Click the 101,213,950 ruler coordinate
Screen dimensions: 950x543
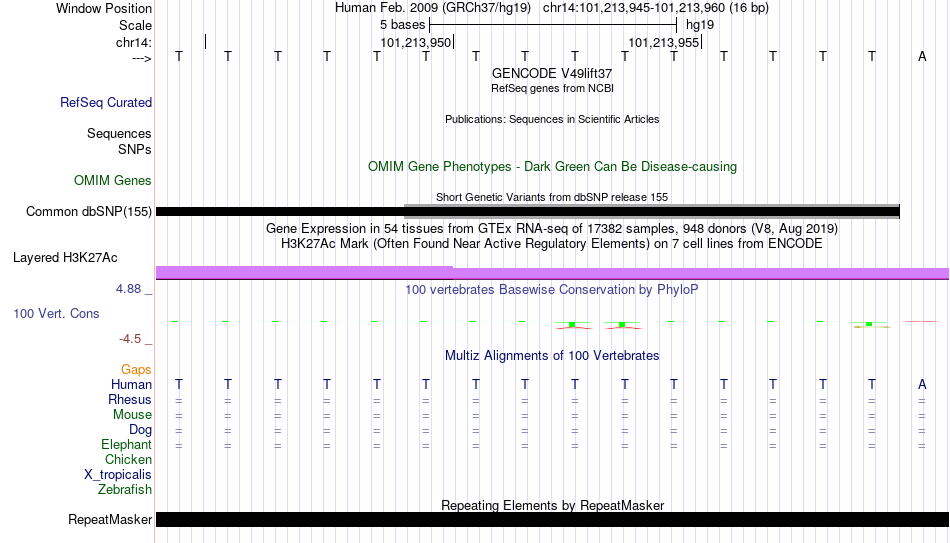pyautogui.click(x=416, y=42)
